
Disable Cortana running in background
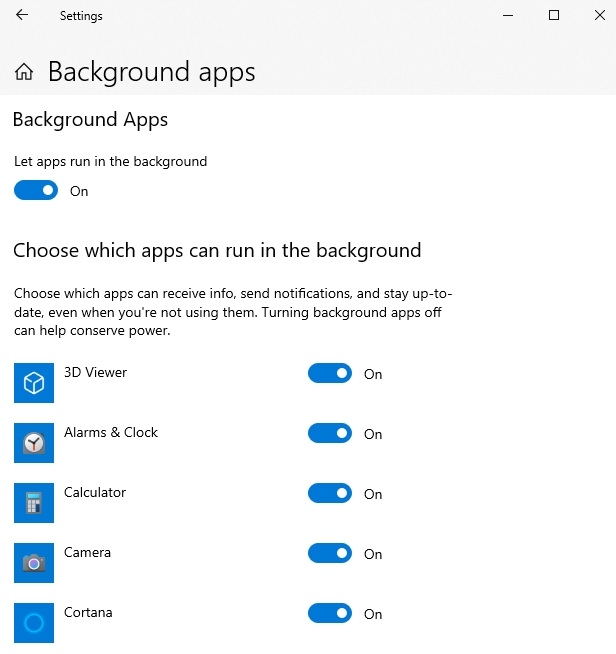point(330,613)
